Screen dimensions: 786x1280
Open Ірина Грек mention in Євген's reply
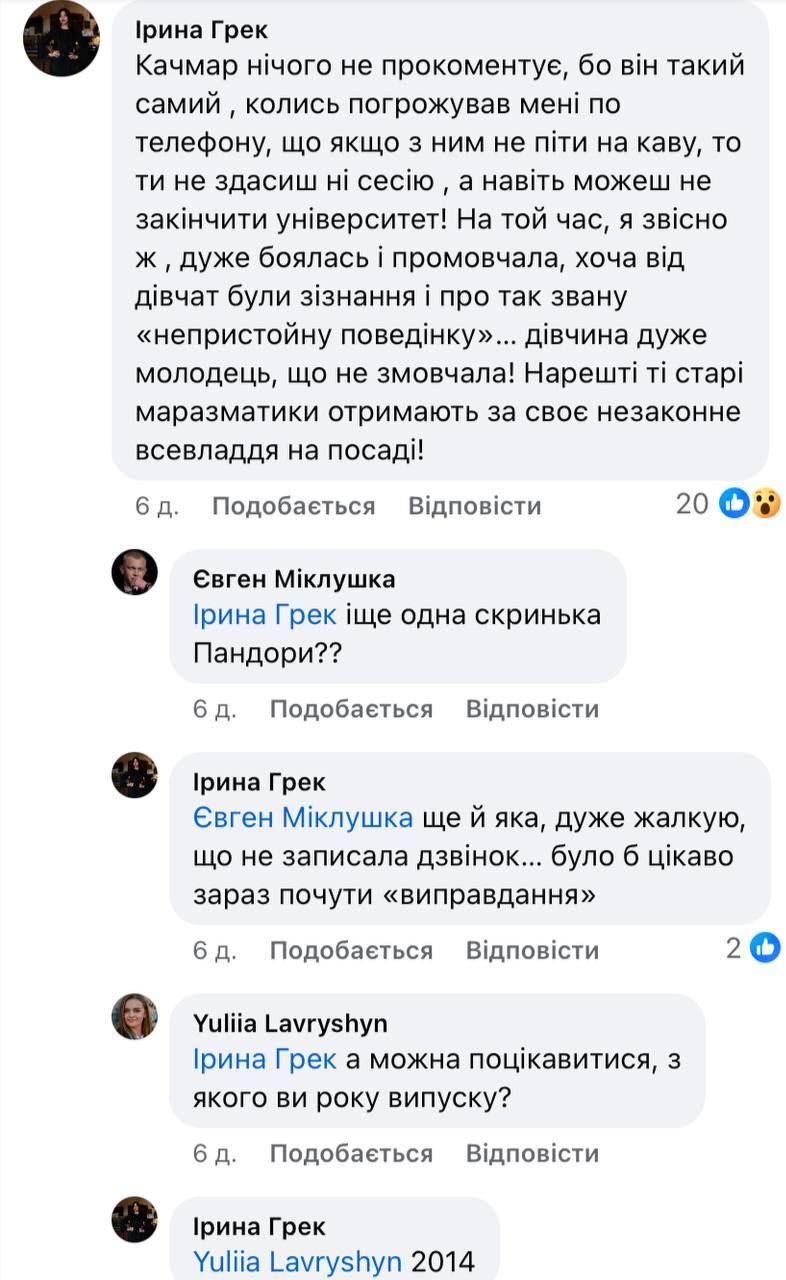tap(264, 615)
